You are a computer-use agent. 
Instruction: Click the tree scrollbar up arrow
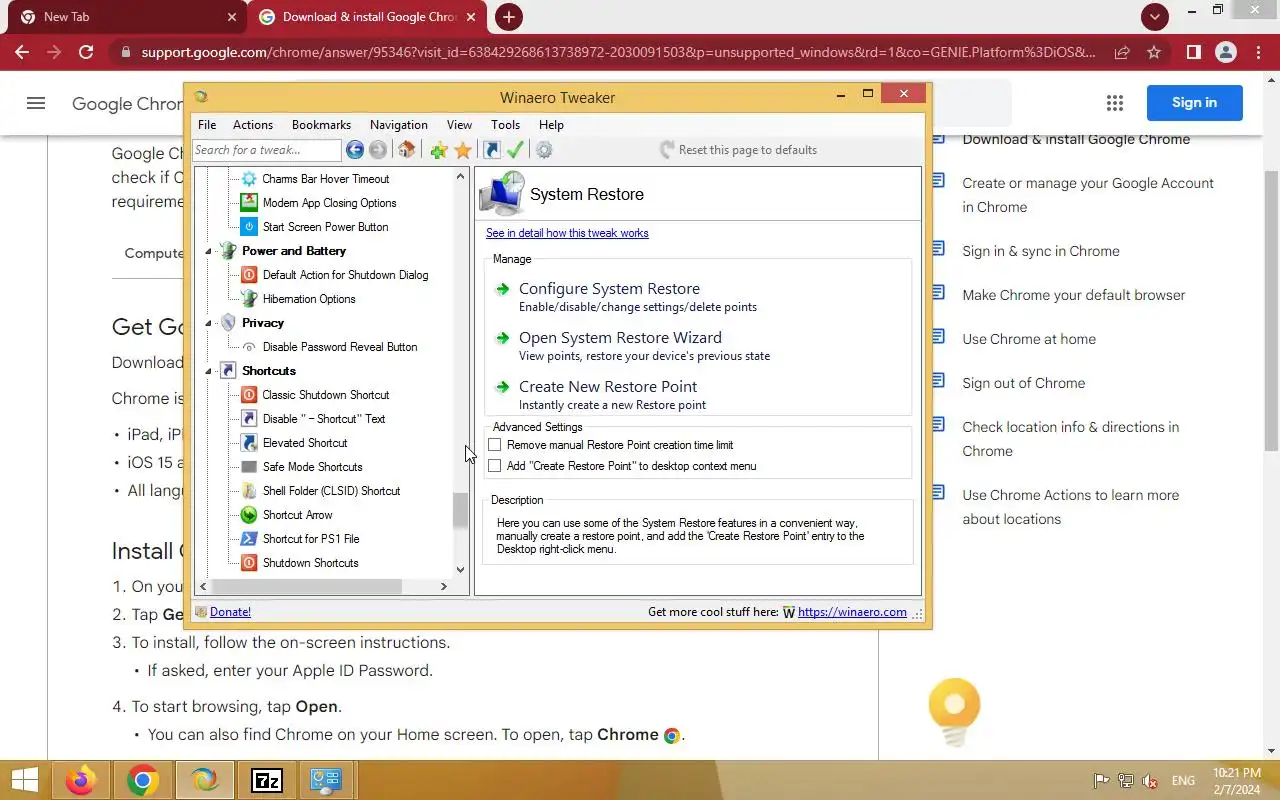click(460, 176)
